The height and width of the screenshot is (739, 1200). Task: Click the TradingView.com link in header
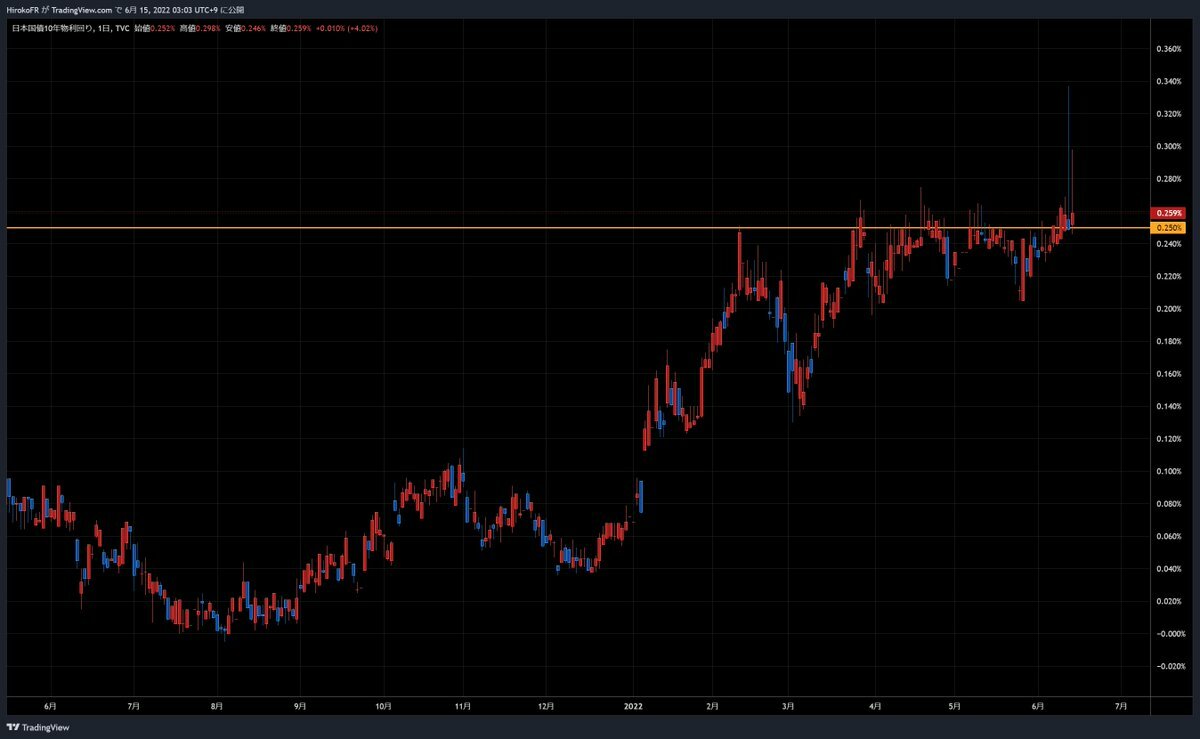tap(85, 9)
